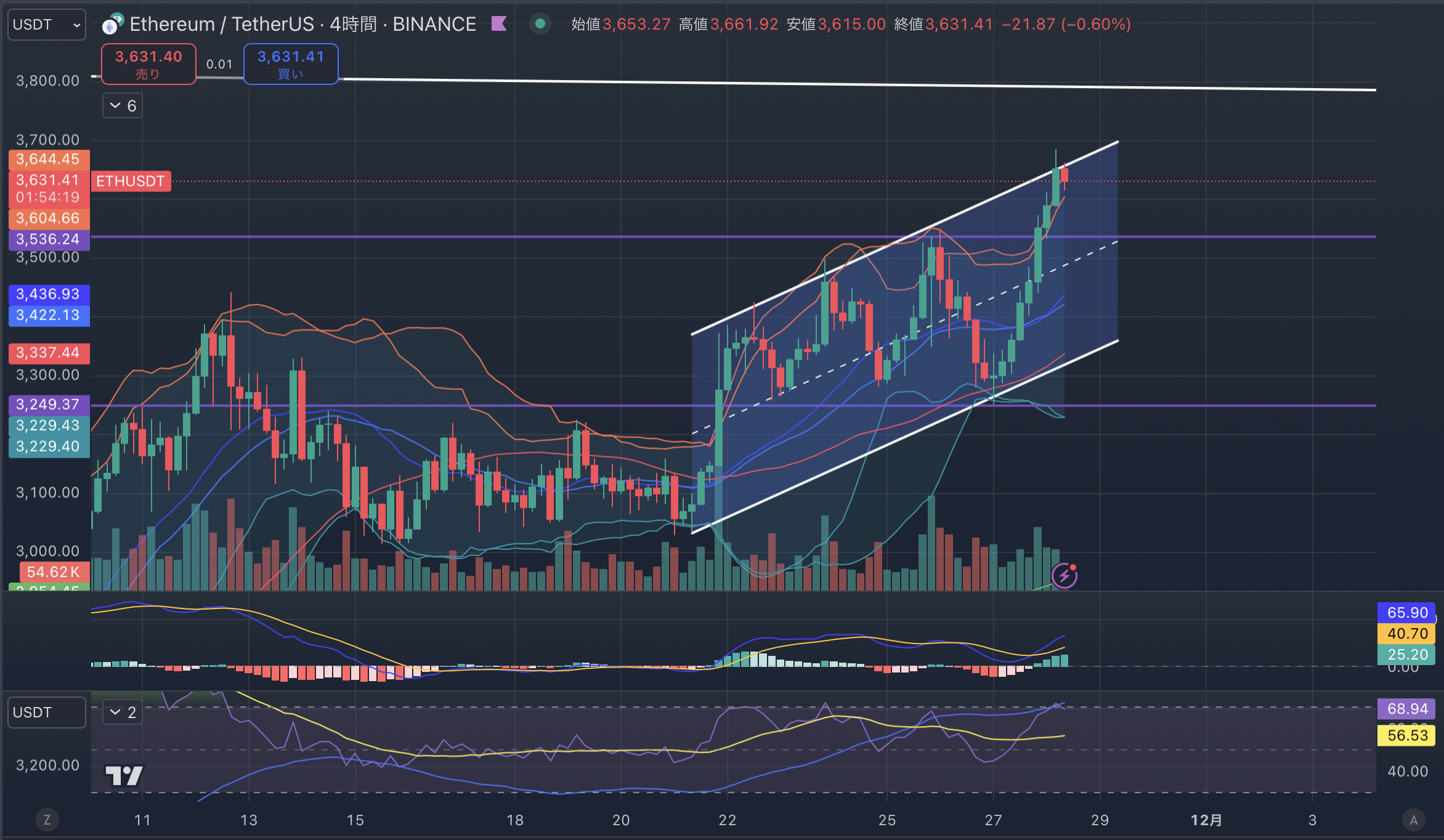Click the Ethereum / TetherUS symbol title
This screenshot has height=840, width=1444.
coord(222,24)
